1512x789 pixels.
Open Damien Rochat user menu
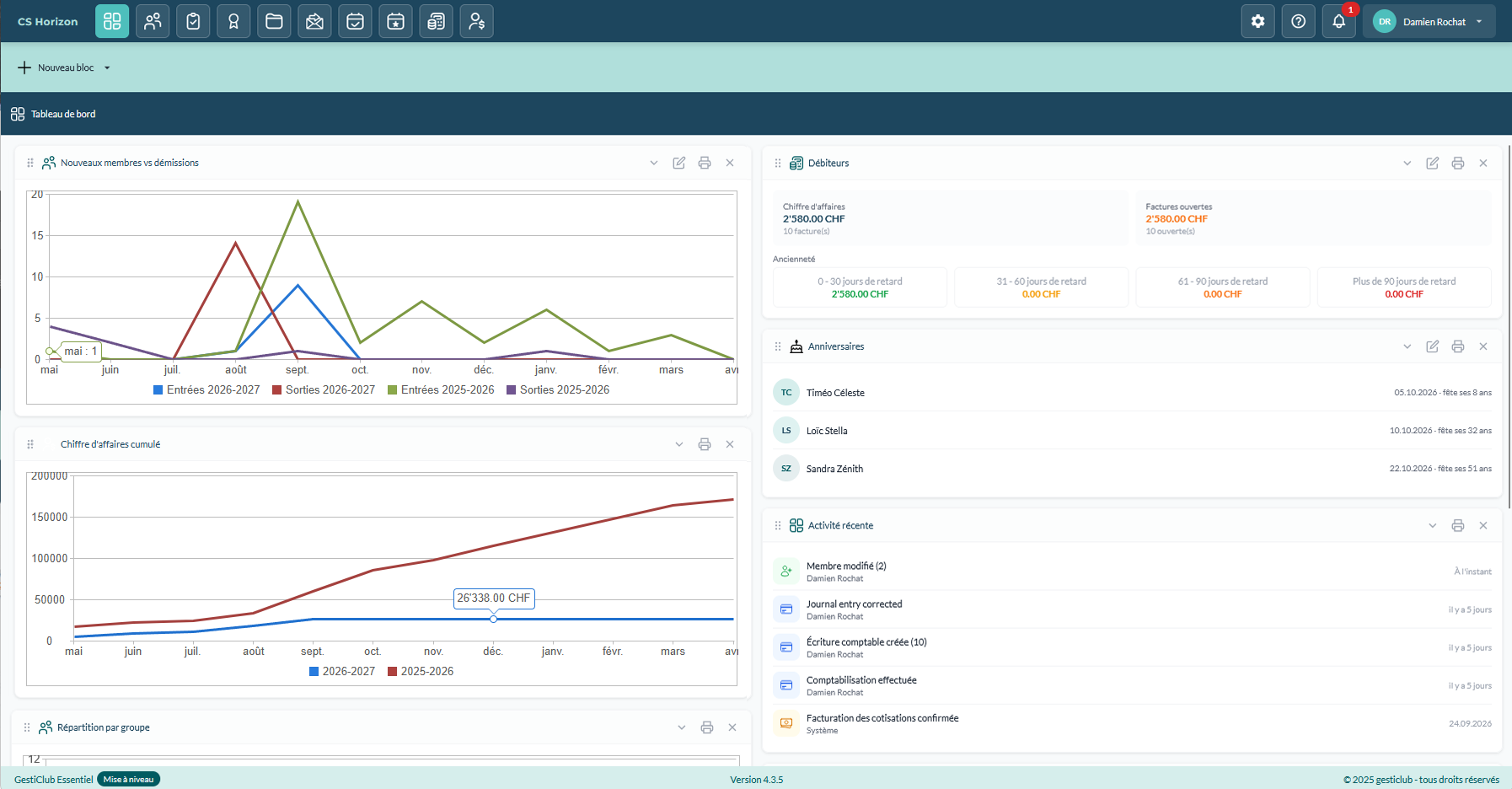(x=1429, y=21)
